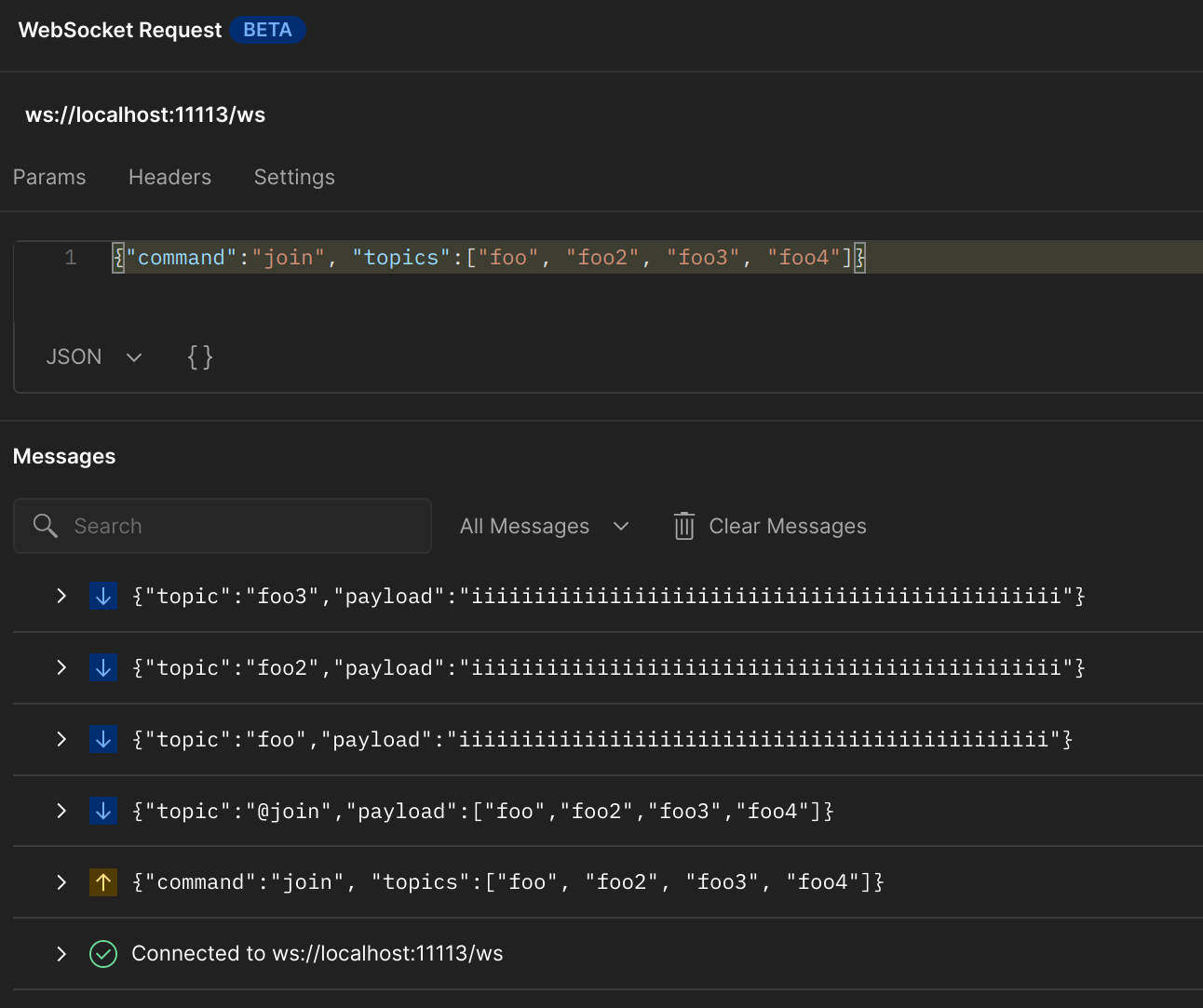1203x1008 pixels.
Task: Expand the sent join command message
Action: pos(61,881)
